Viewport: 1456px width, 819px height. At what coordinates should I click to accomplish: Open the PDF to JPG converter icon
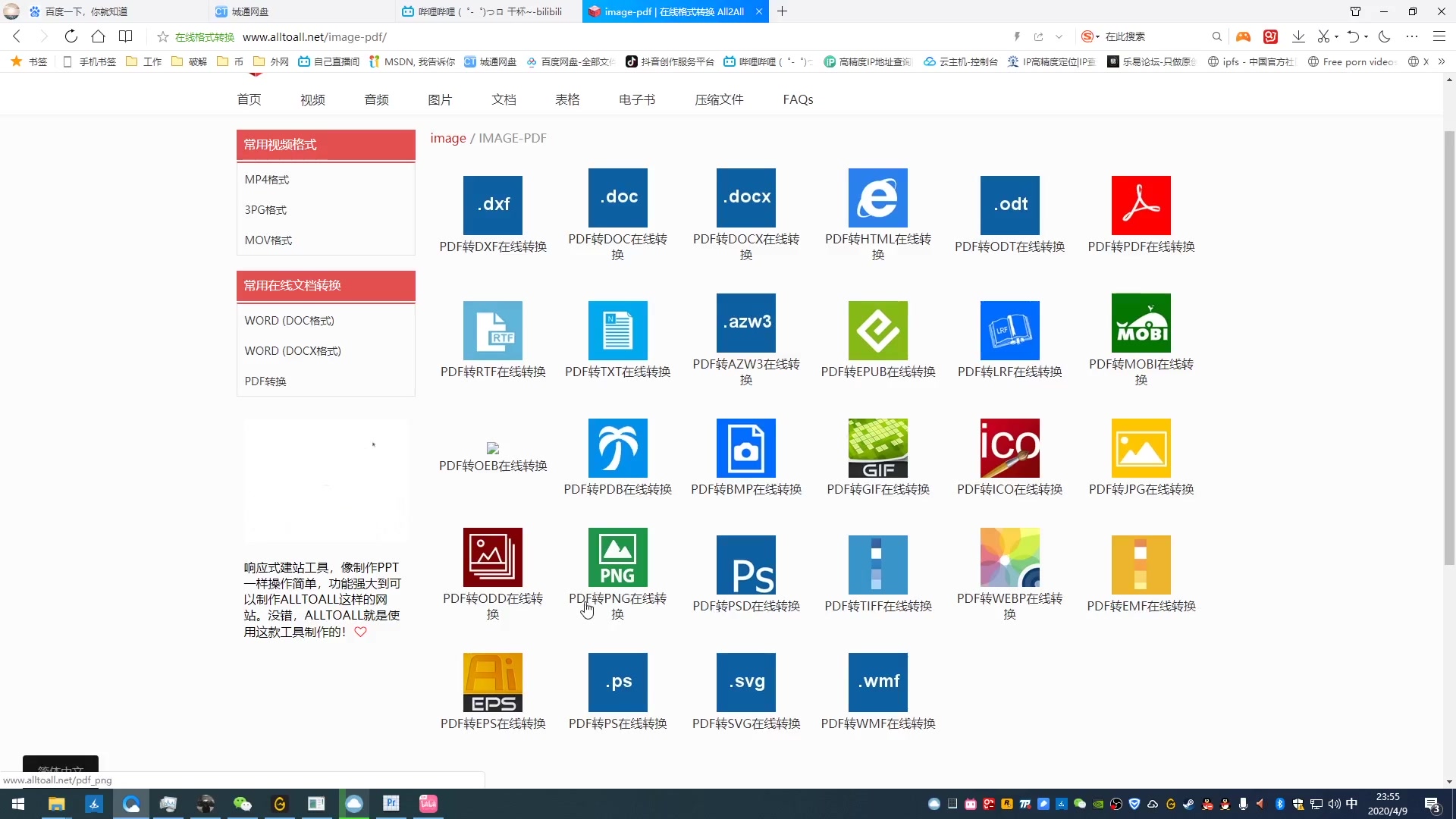(1141, 447)
